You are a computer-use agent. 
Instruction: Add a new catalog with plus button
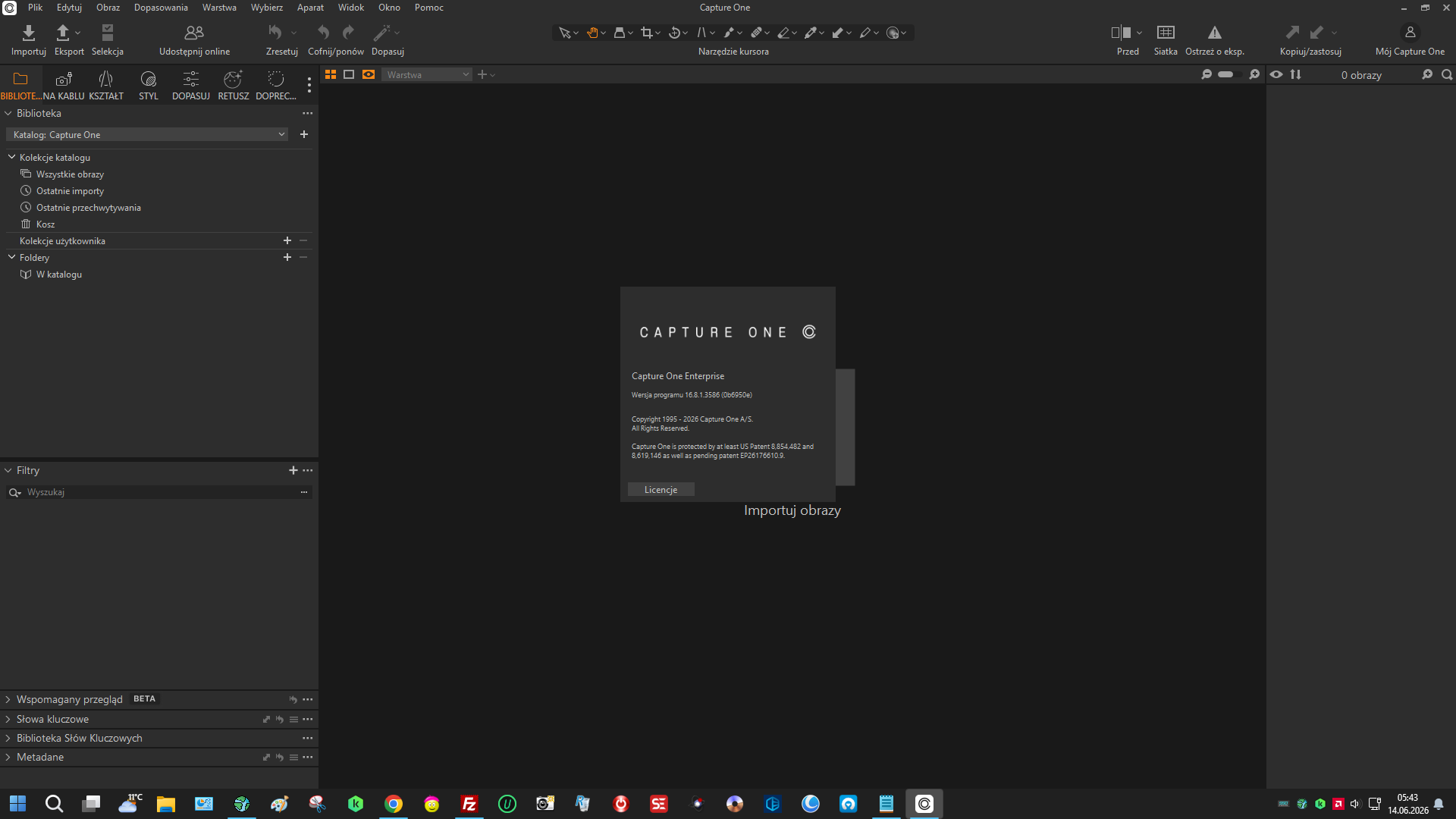[304, 134]
